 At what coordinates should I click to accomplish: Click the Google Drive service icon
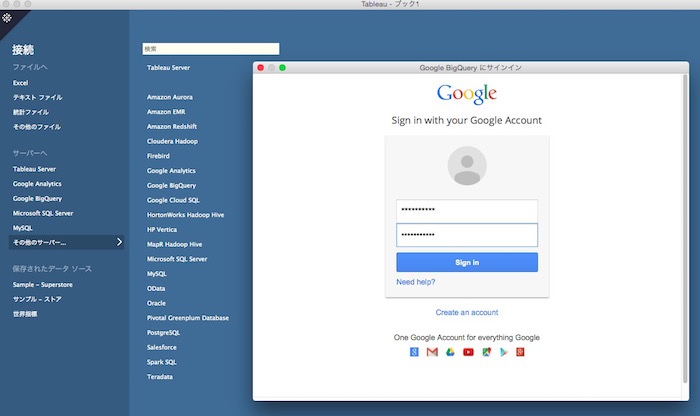pyautogui.click(x=450, y=352)
